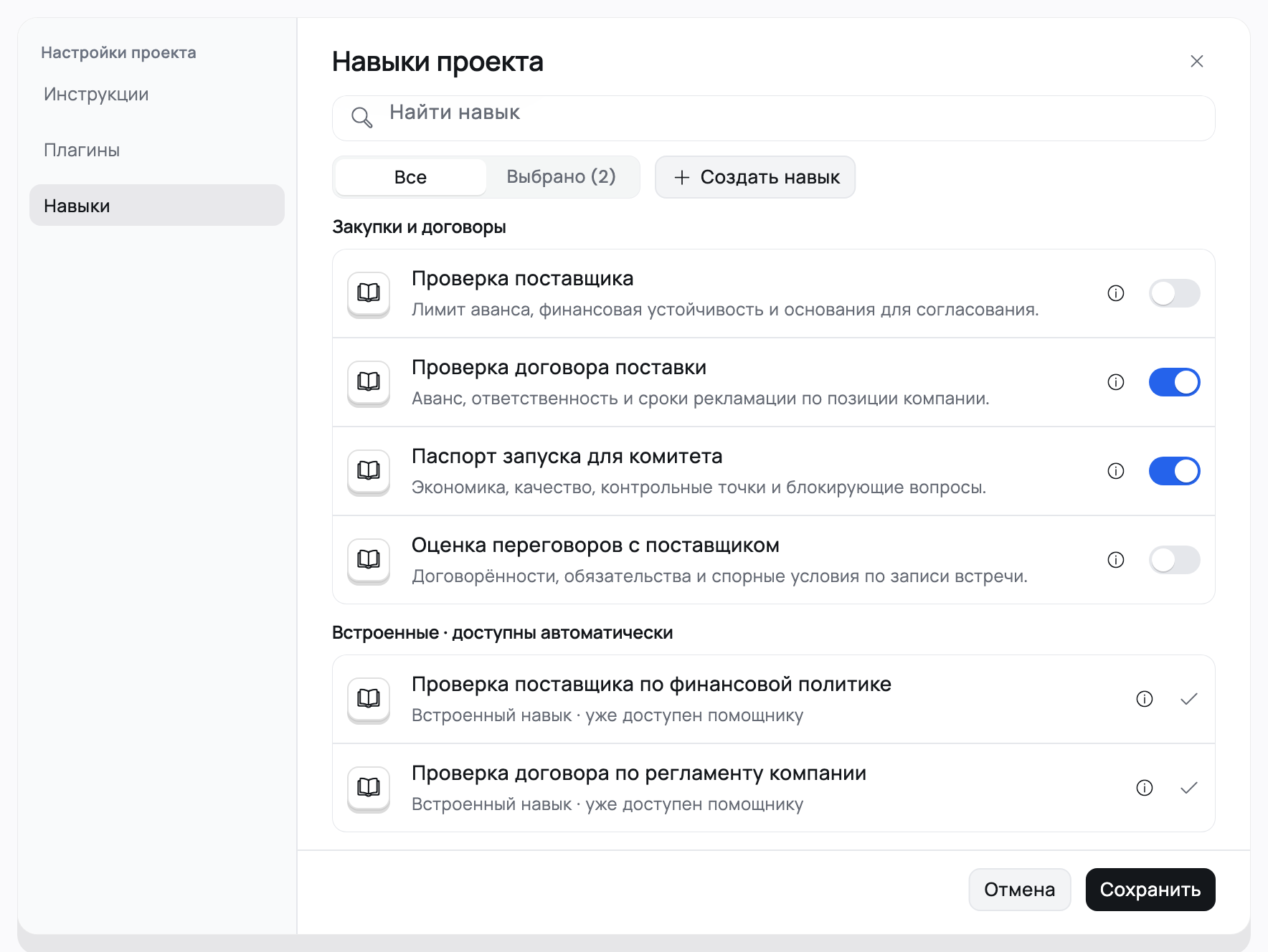The width and height of the screenshot is (1268, 952).
Task: Click the Оценка переговоров с поставщиком title
Action: [595, 545]
